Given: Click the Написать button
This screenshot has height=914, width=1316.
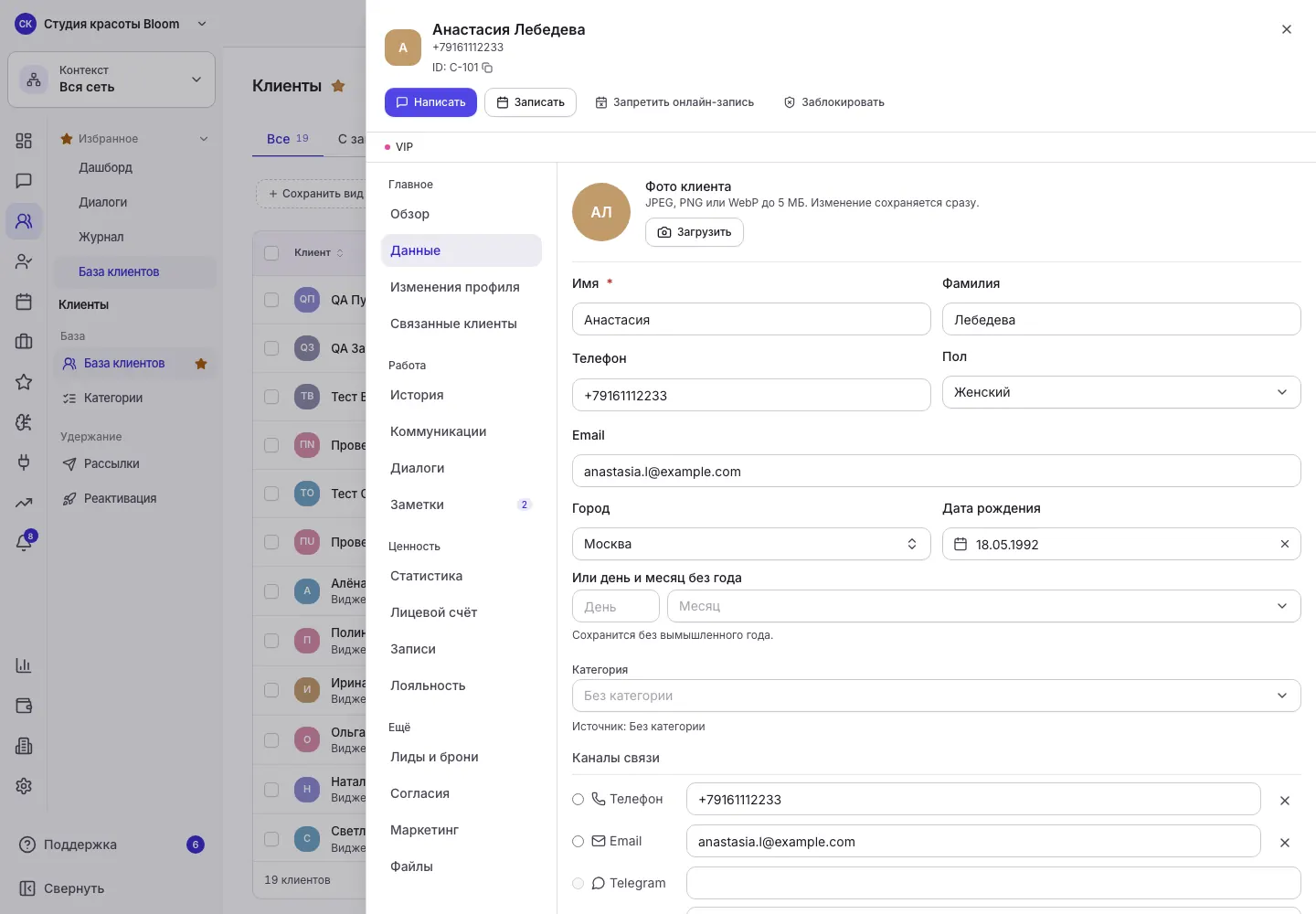Looking at the screenshot, I should click(430, 102).
